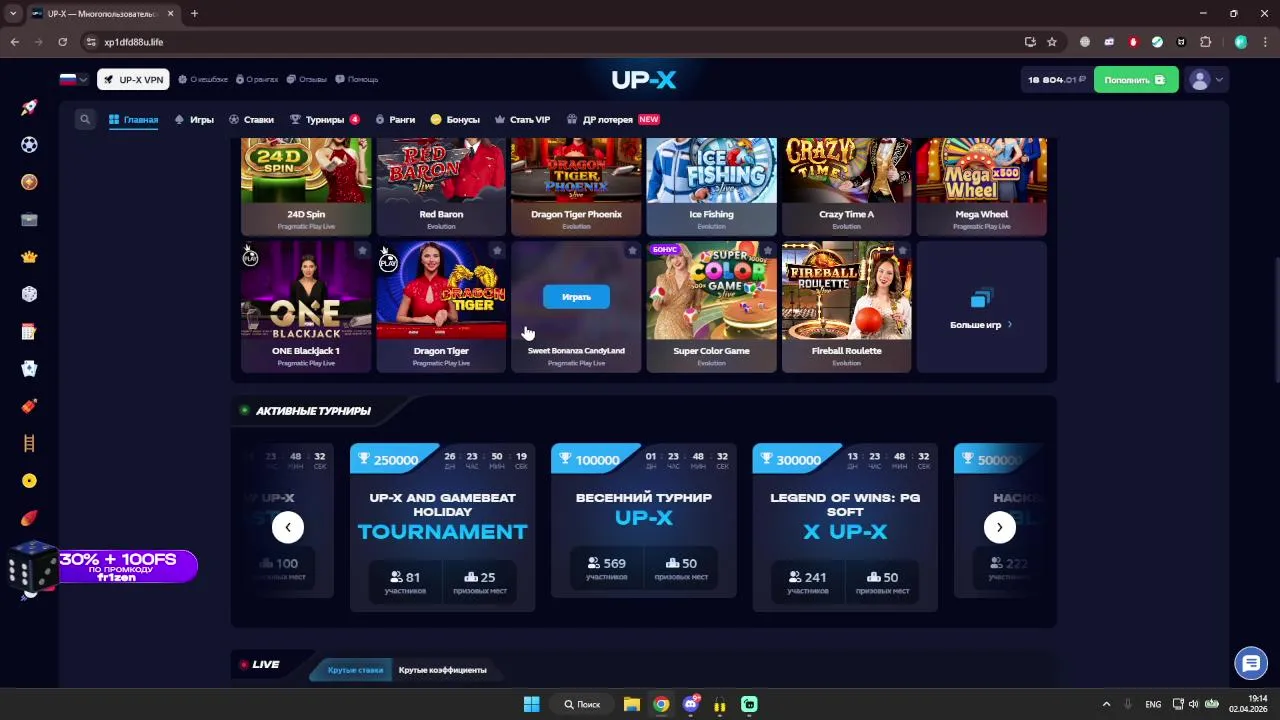
Task: Open a new browser tab
Action: click(x=194, y=14)
